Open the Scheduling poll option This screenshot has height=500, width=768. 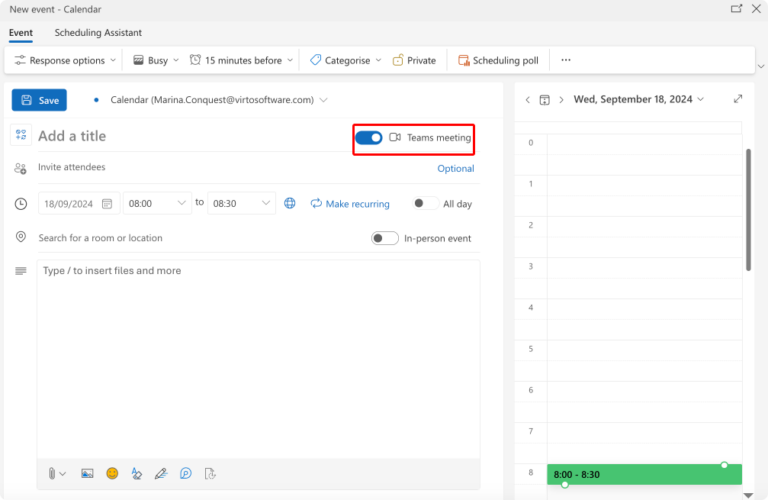click(498, 60)
